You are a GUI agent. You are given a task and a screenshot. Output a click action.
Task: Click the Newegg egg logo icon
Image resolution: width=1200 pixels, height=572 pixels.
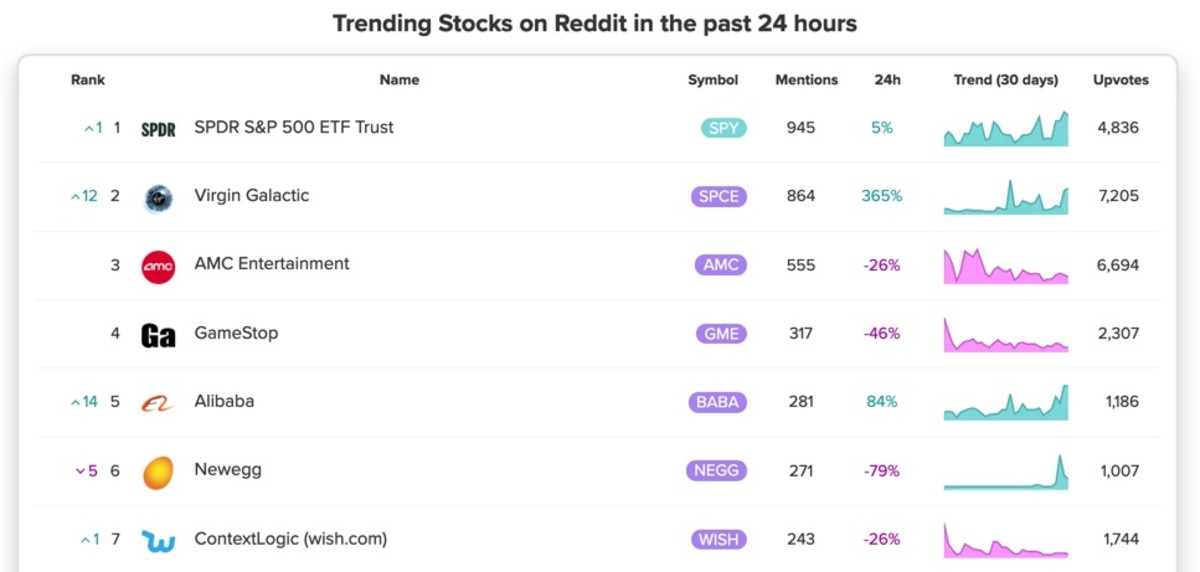point(158,472)
